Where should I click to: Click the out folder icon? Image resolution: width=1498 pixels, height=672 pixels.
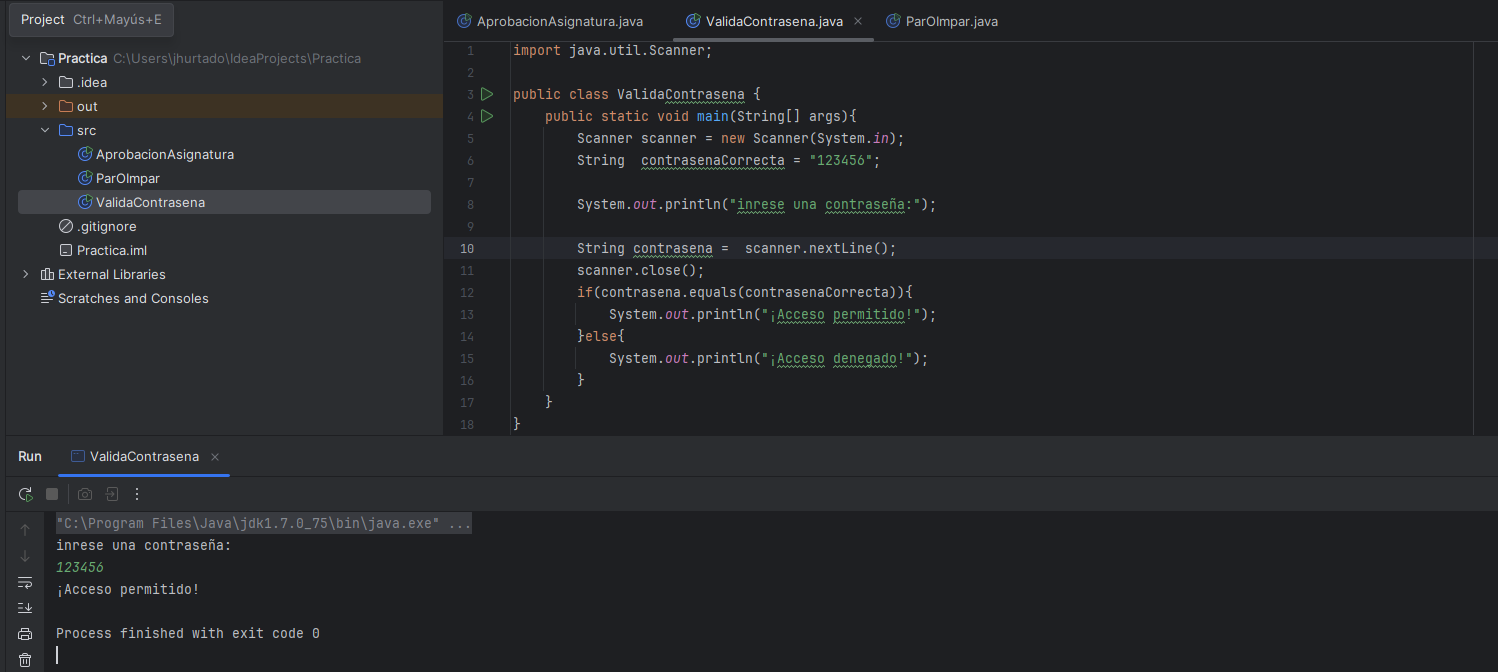tap(66, 106)
